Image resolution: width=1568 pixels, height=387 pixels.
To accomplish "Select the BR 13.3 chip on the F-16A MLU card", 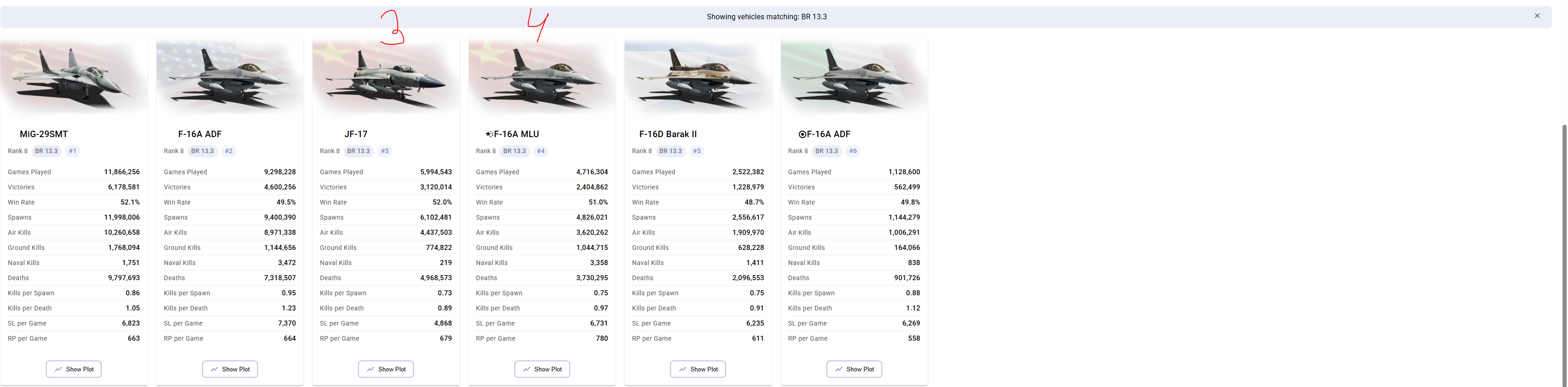I will point(514,151).
